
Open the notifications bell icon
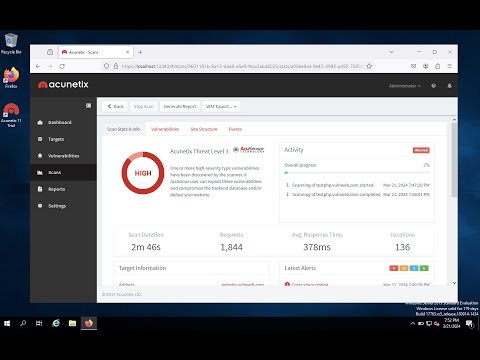[449, 86]
